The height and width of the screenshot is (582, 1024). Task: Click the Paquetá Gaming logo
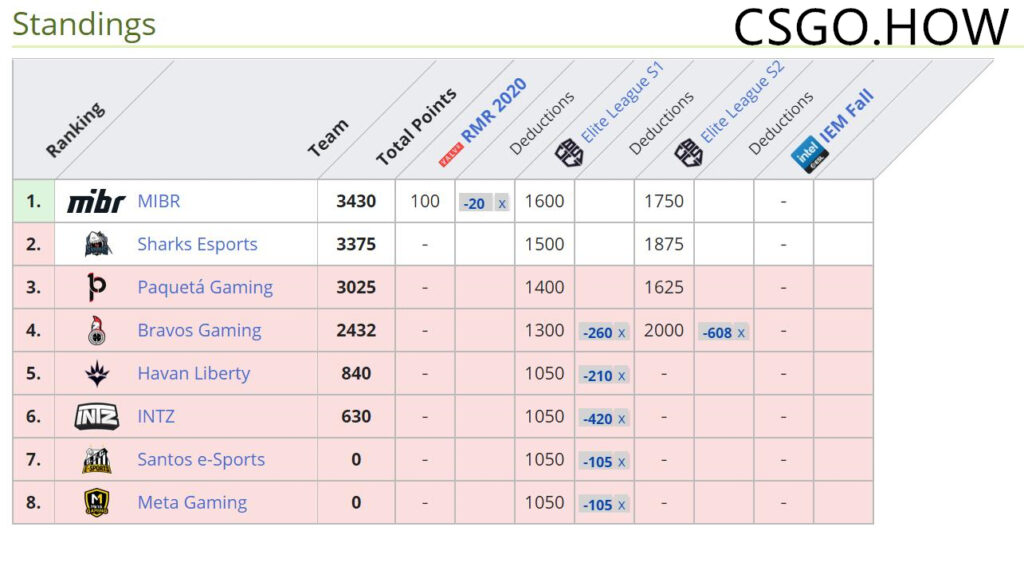point(97,287)
